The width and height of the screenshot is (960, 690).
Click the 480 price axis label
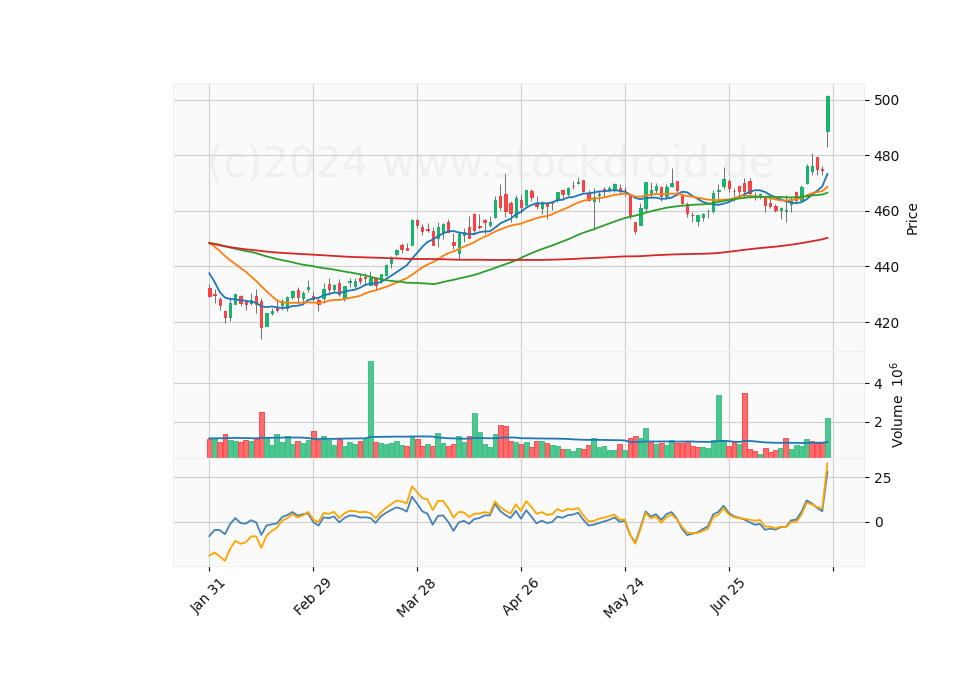(x=886, y=156)
